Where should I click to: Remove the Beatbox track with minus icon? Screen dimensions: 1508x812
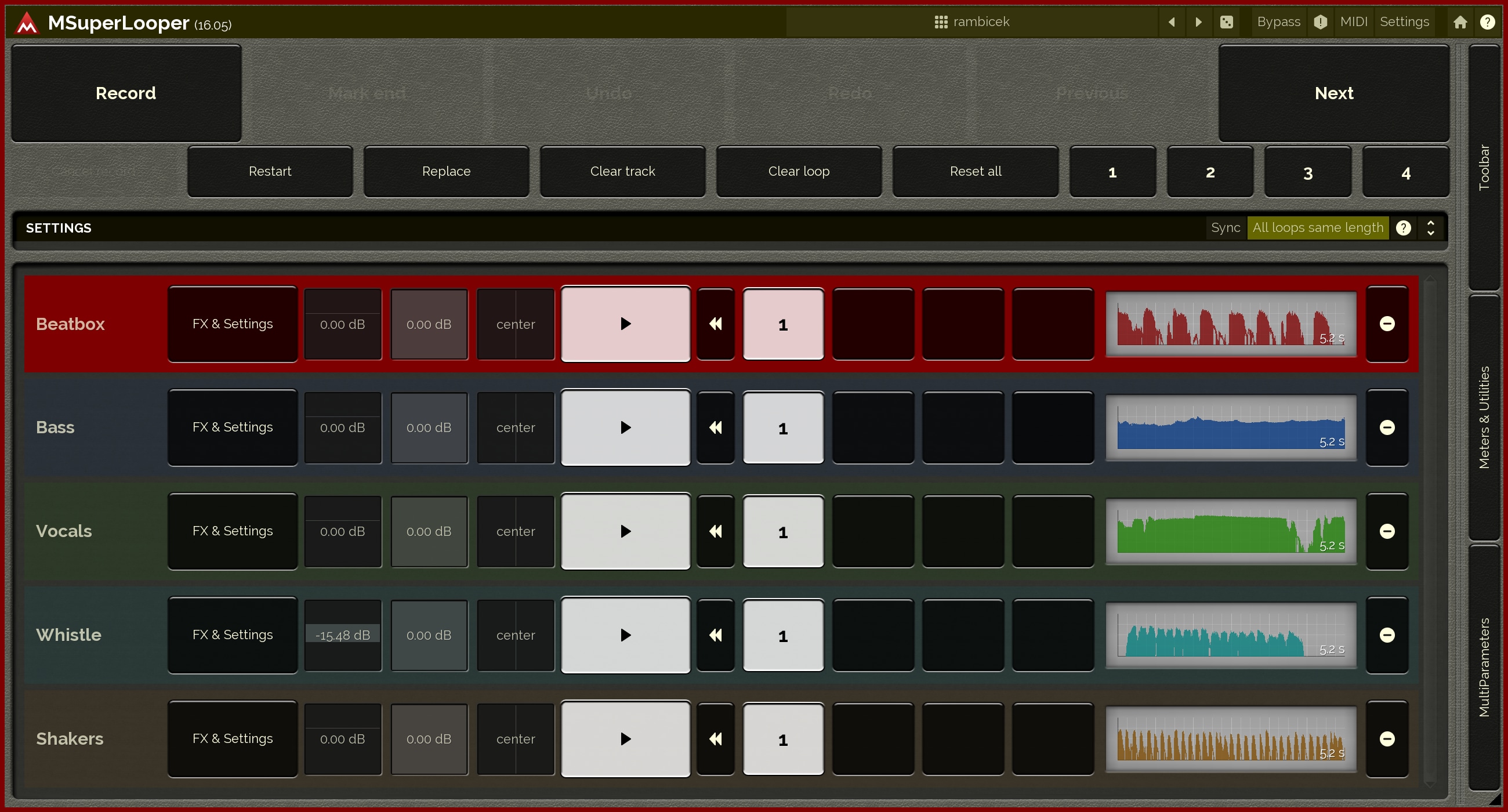click(x=1387, y=324)
